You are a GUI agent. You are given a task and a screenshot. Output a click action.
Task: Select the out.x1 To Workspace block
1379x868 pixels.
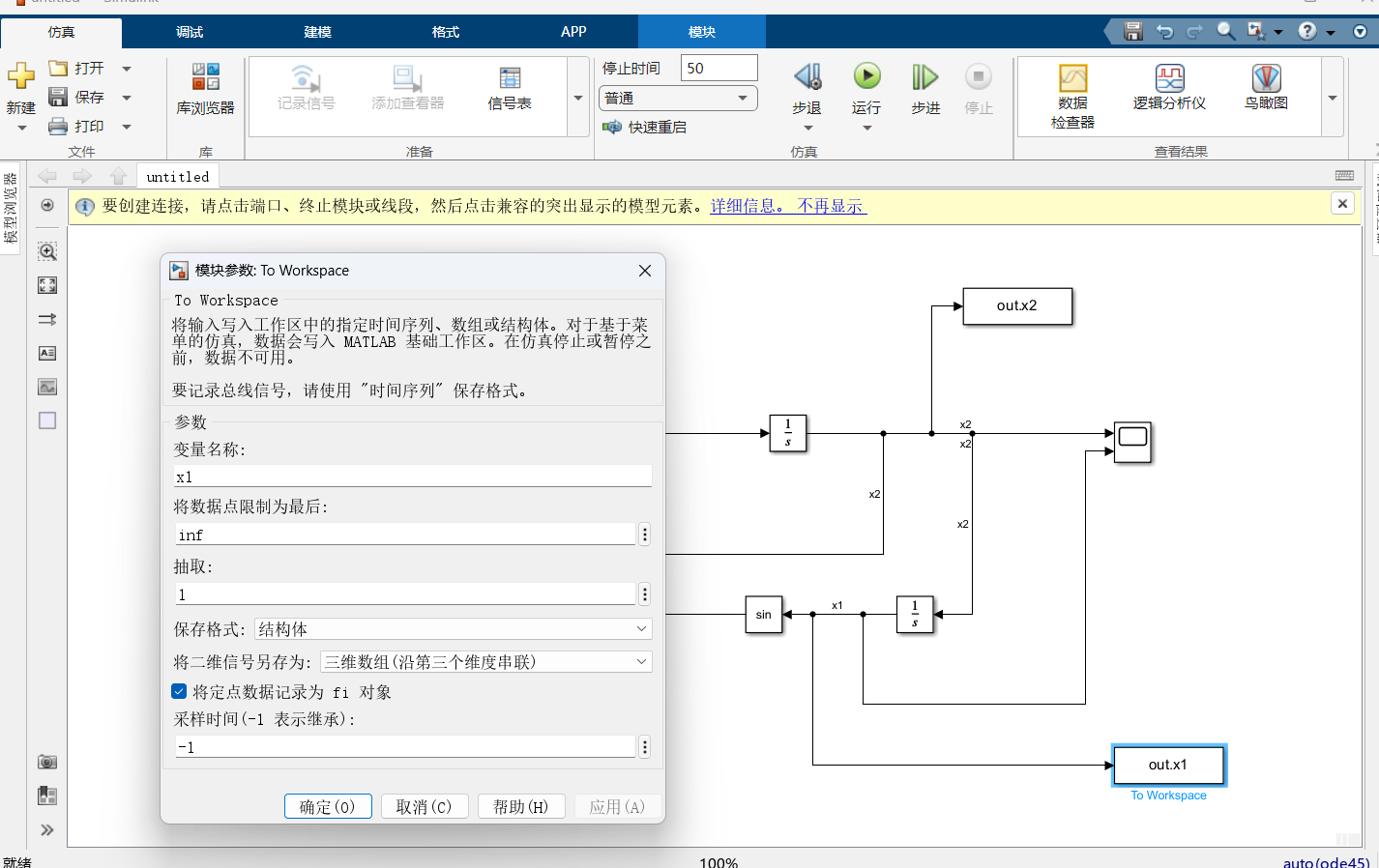pyautogui.click(x=1168, y=765)
